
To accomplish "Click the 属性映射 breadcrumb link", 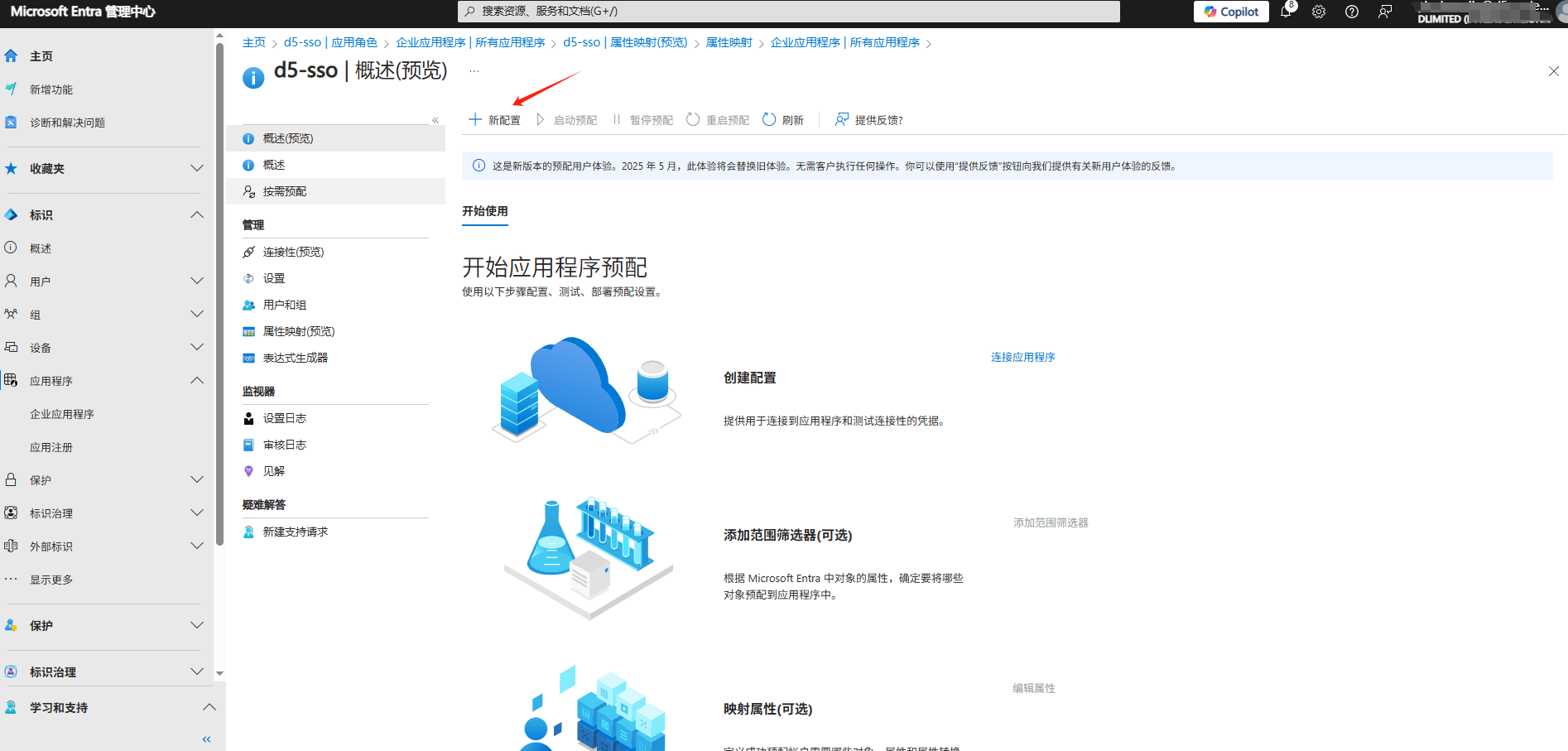I will pyautogui.click(x=729, y=42).
